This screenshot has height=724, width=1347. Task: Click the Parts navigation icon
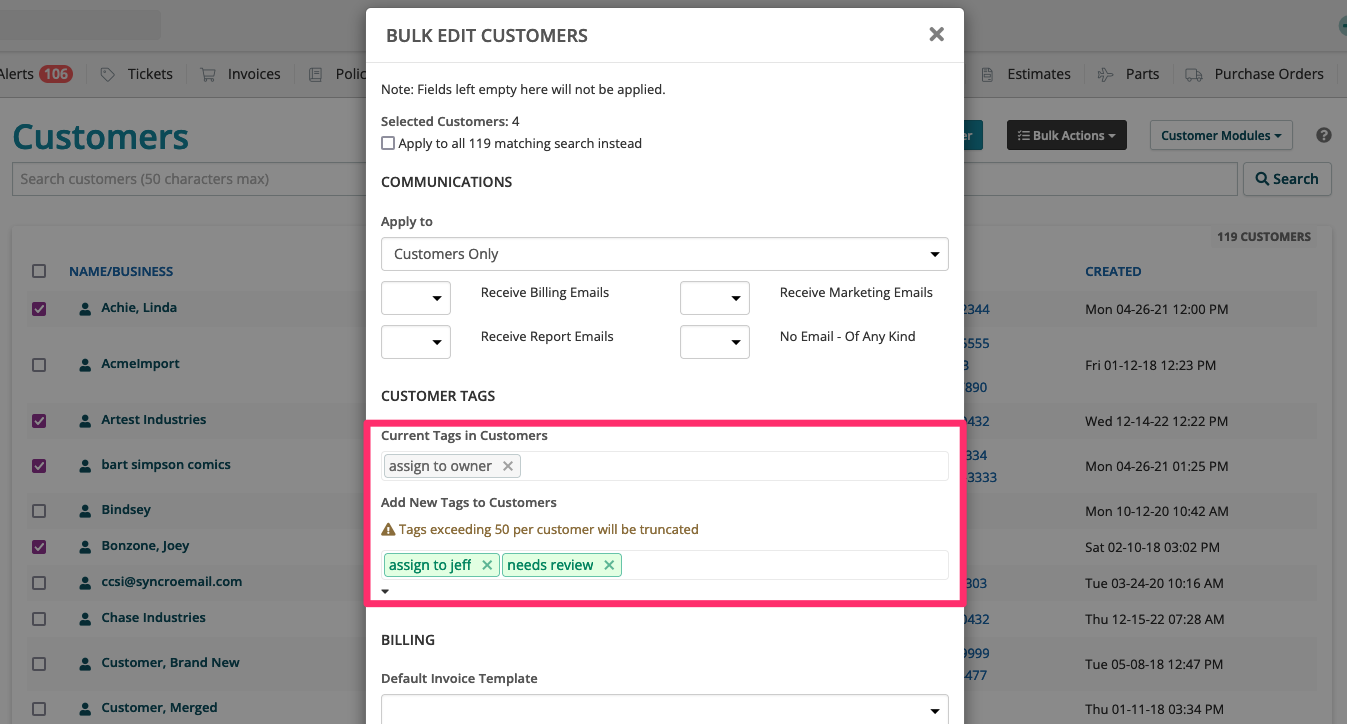click(1105, 74)
